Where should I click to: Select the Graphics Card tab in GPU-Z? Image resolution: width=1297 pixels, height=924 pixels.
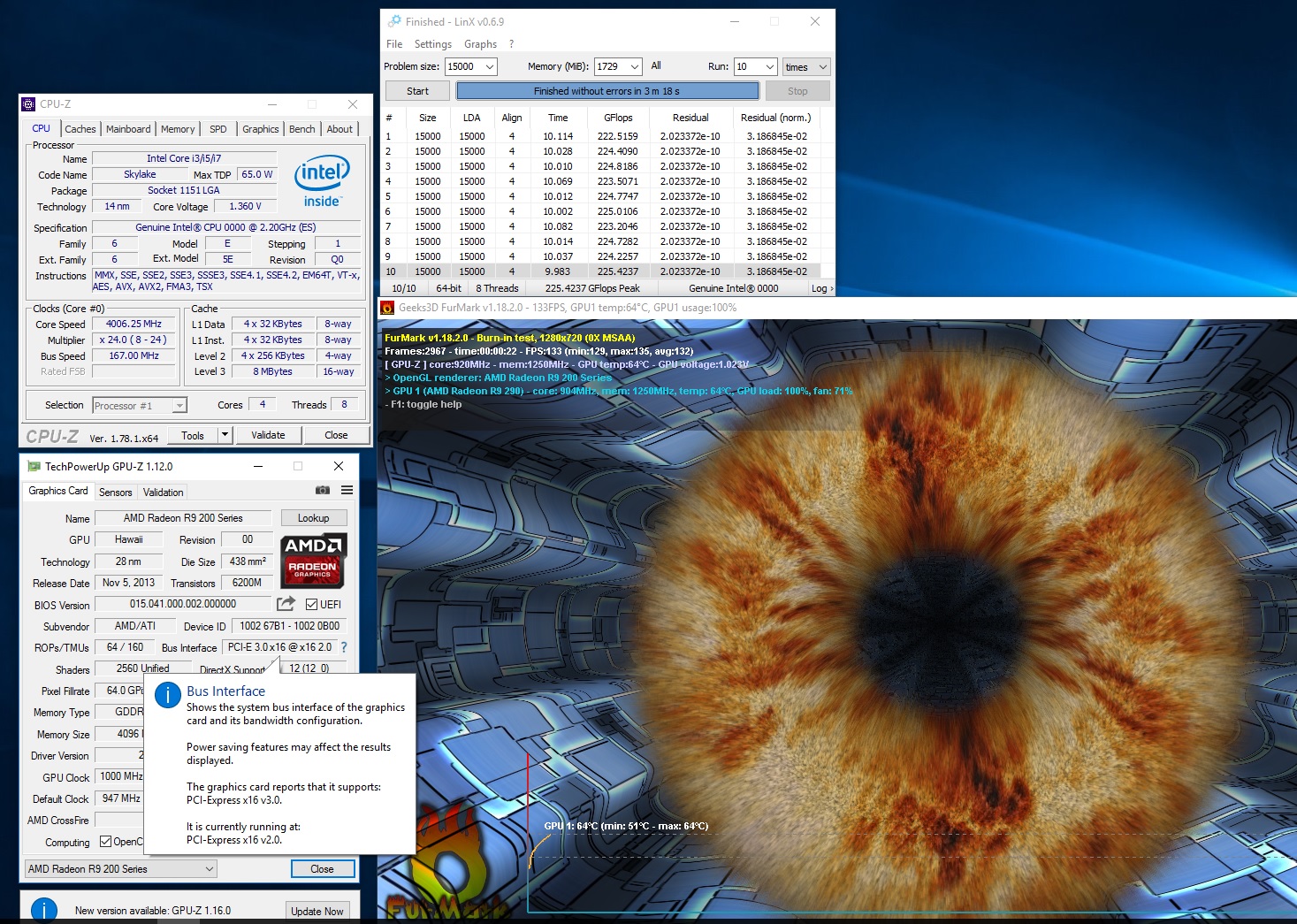click(58, 491)
